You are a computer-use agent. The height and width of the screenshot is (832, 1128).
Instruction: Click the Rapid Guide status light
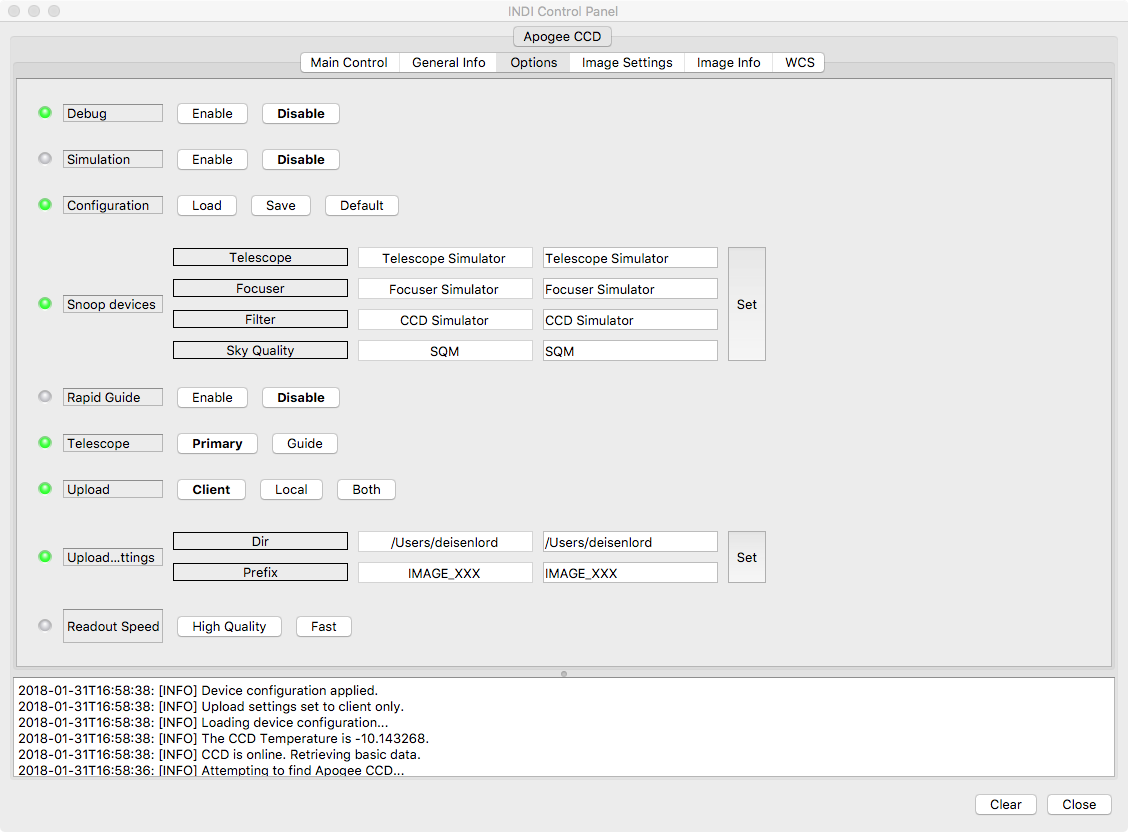coord(45,397)
